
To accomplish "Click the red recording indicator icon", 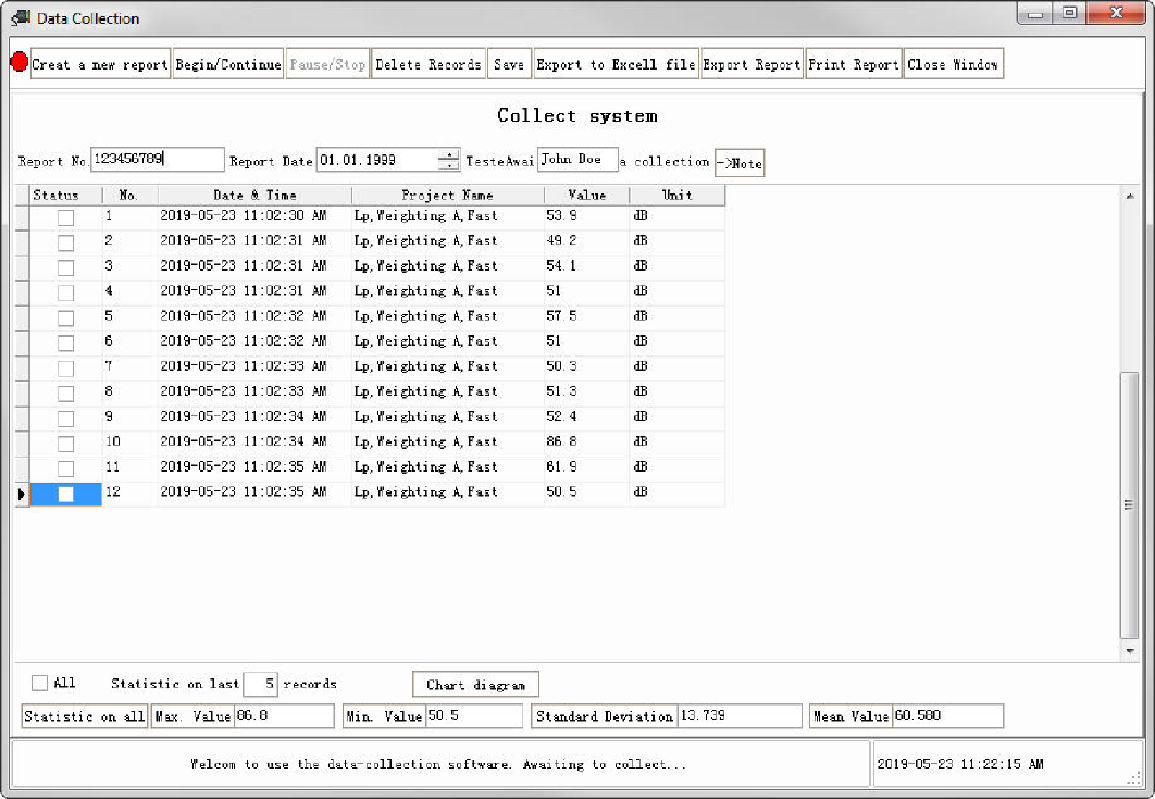I will [x=18, y=61].
